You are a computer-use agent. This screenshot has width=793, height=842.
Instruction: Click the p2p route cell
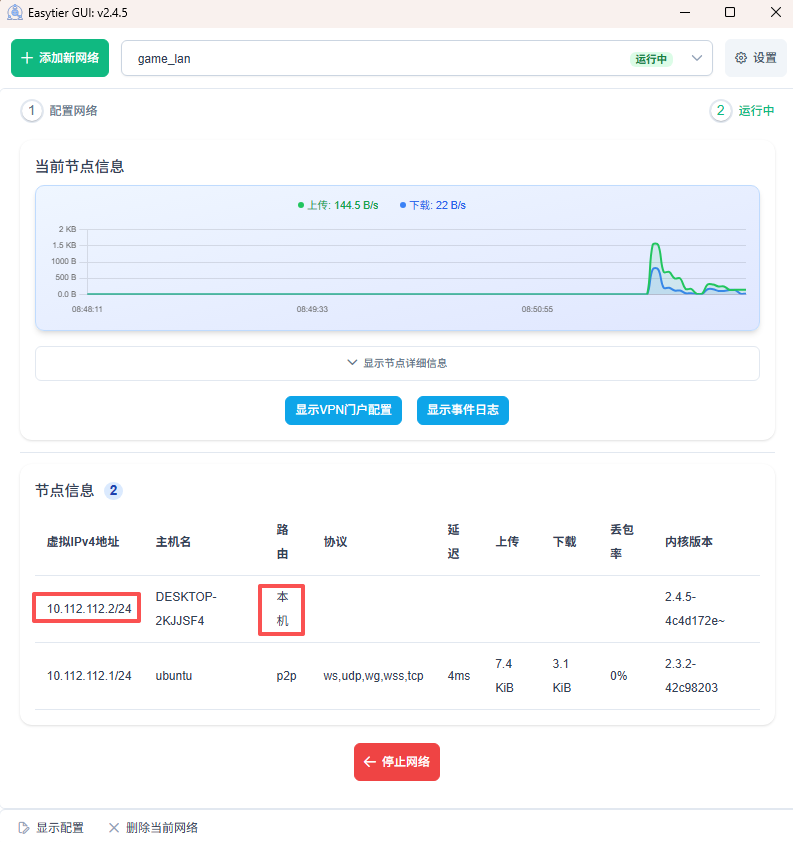[x=286, y=676]
